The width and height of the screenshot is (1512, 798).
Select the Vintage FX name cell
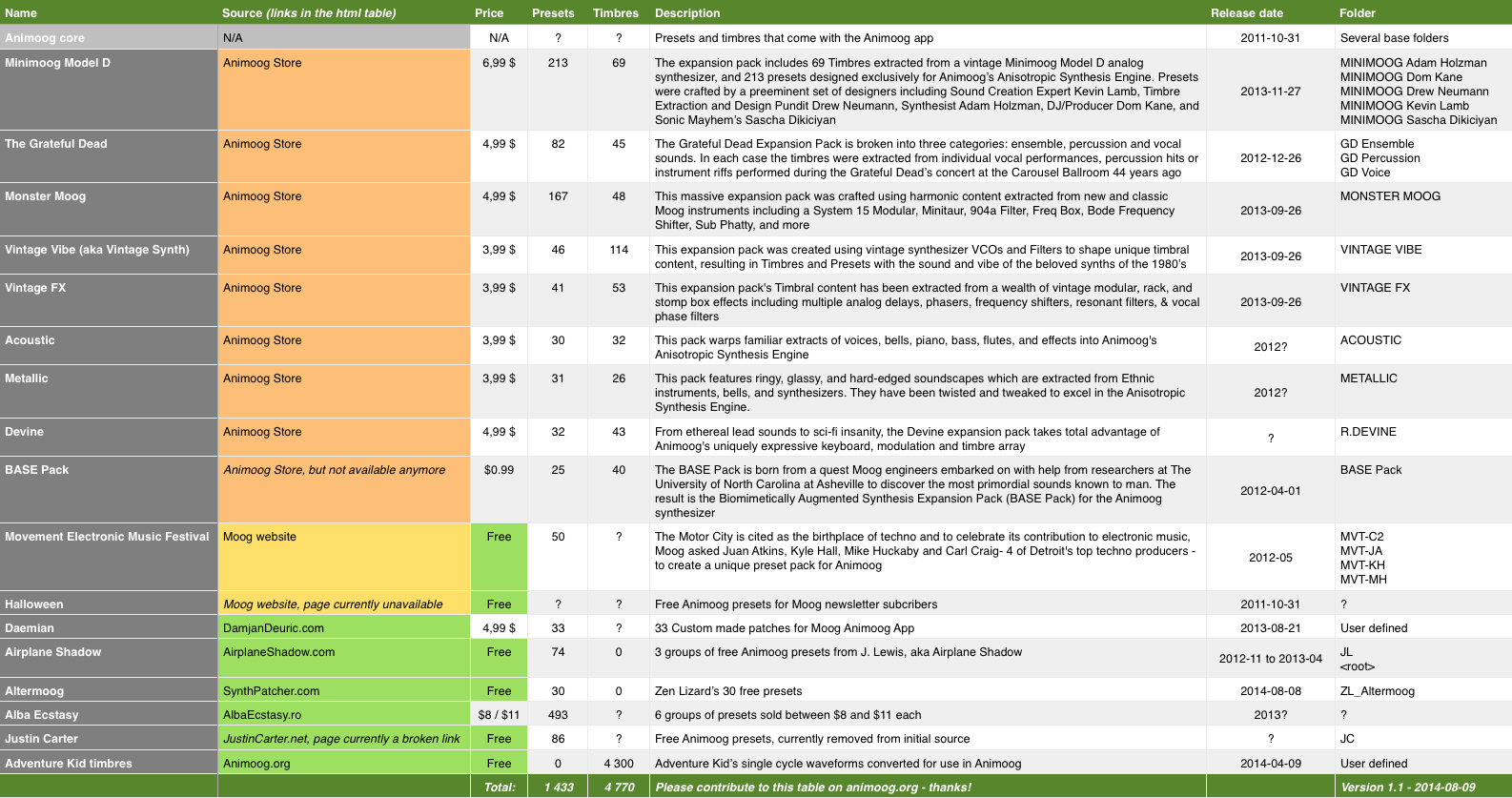point(109,301)
